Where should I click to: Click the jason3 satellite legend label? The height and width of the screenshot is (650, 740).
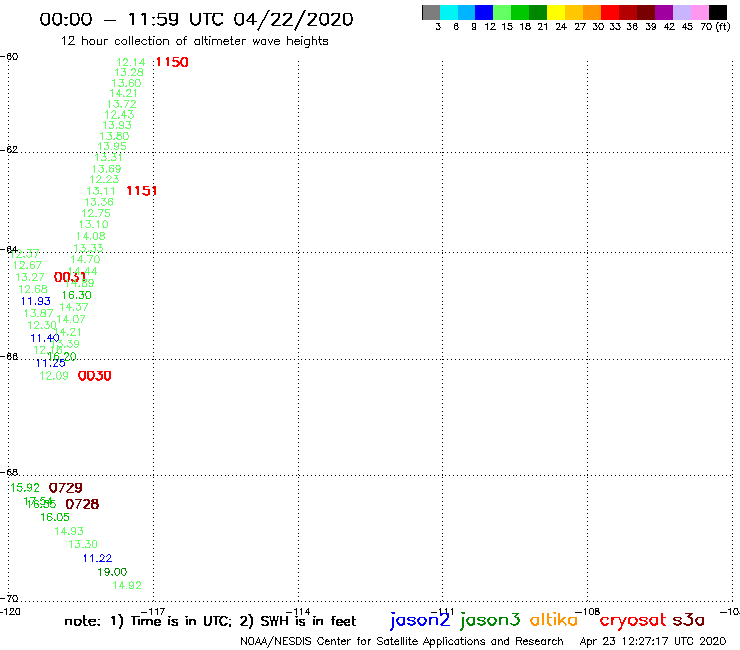pos(490,621)
